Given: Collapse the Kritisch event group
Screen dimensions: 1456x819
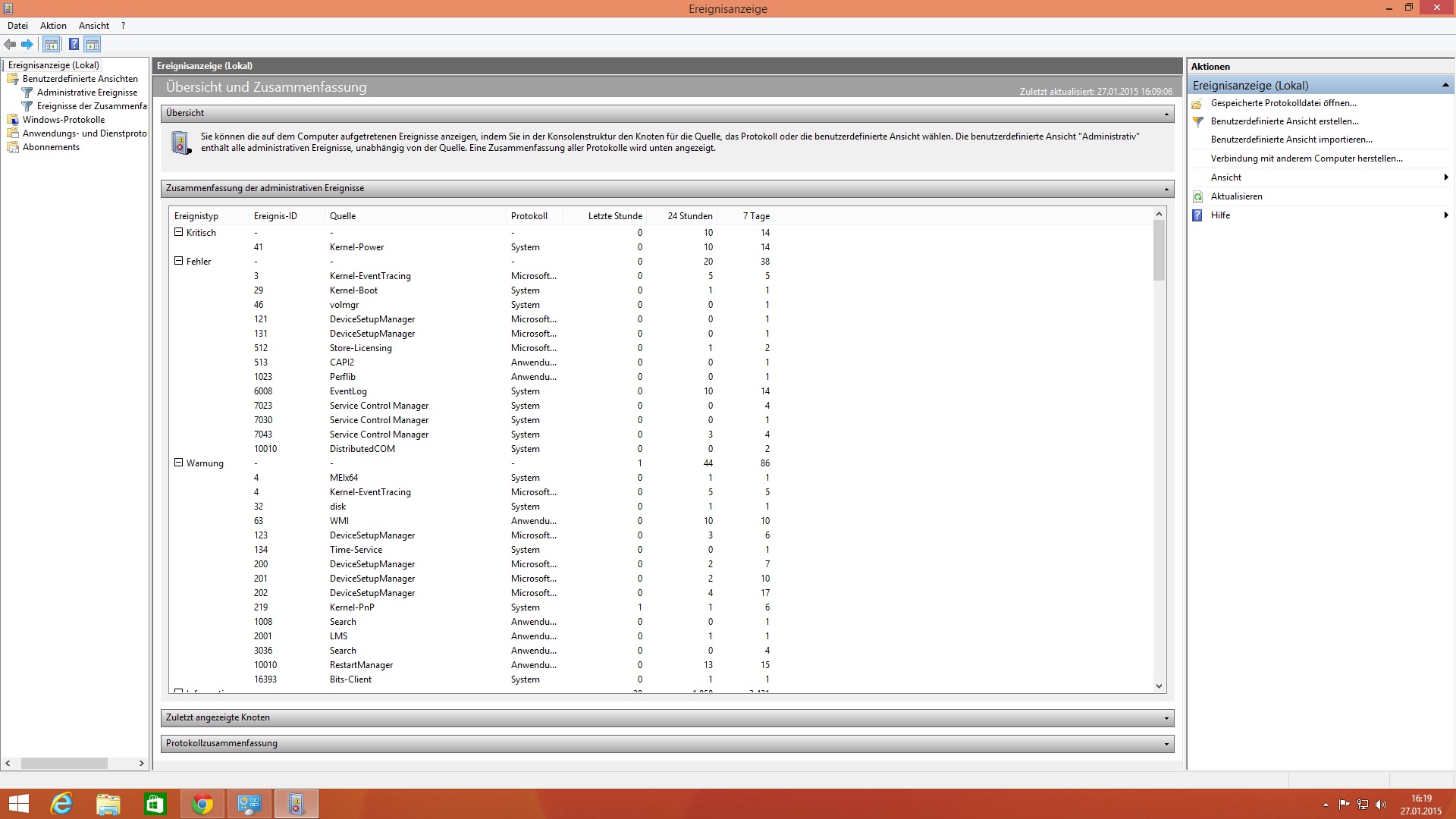Looking at the screenshot, I should [x=179, y=232].
